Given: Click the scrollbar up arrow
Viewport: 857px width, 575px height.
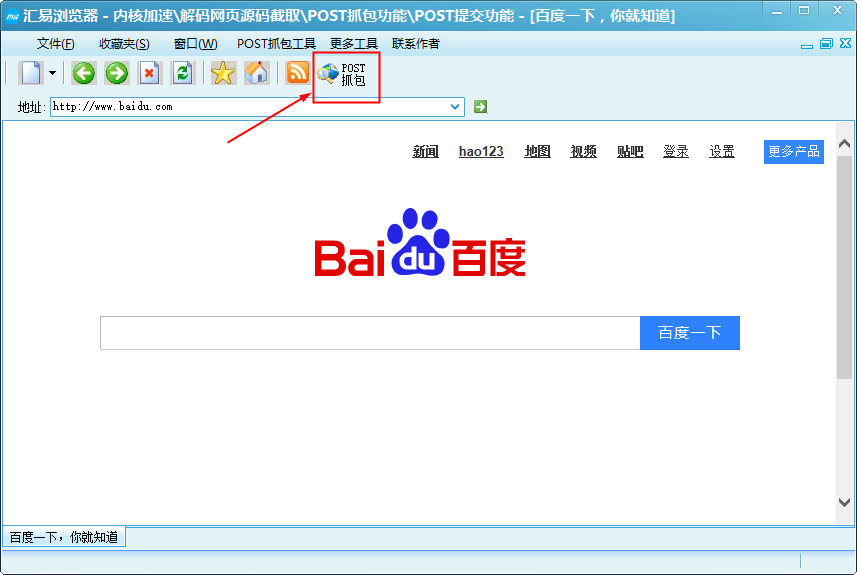Looking at the screenshot, I should pyautogui.click(x=844, y=144).
